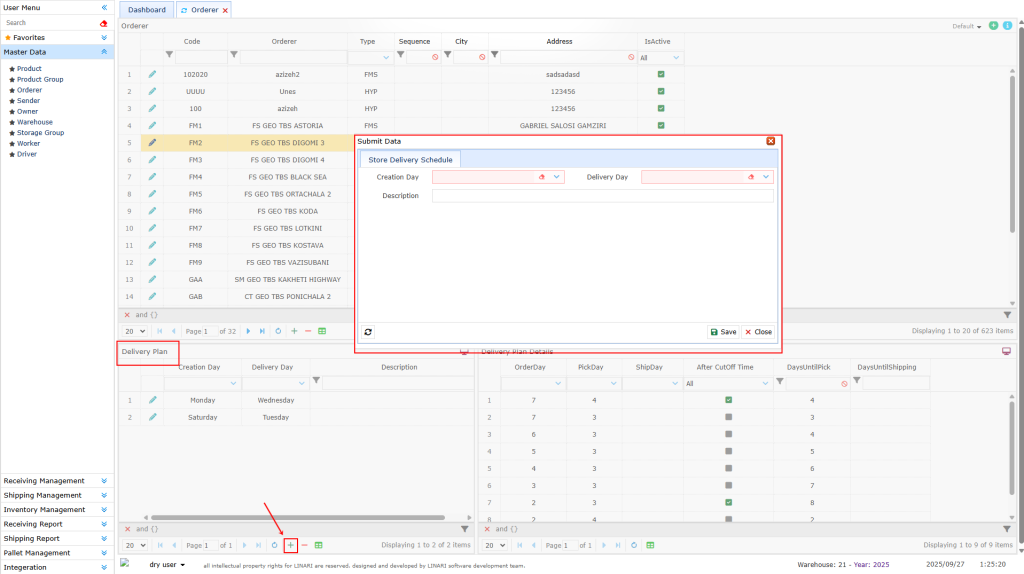Click the add (+) icon in Delivery Plan pager

[x=290, y=545]
